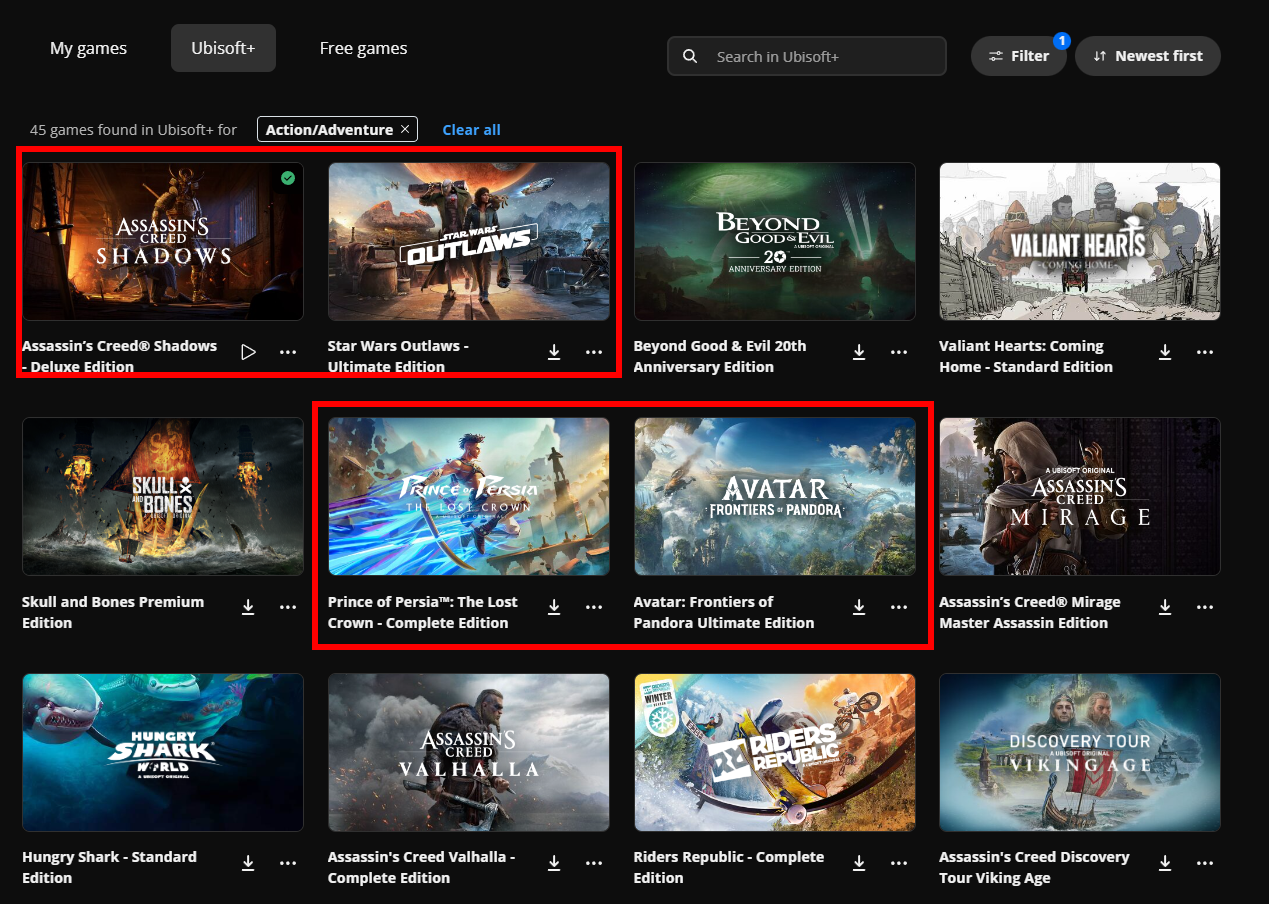The height and width of the screenshot is (904, 1269).
Task: Open more options for Assassin's Creed Shadows
Action: [x=288, y=352]
